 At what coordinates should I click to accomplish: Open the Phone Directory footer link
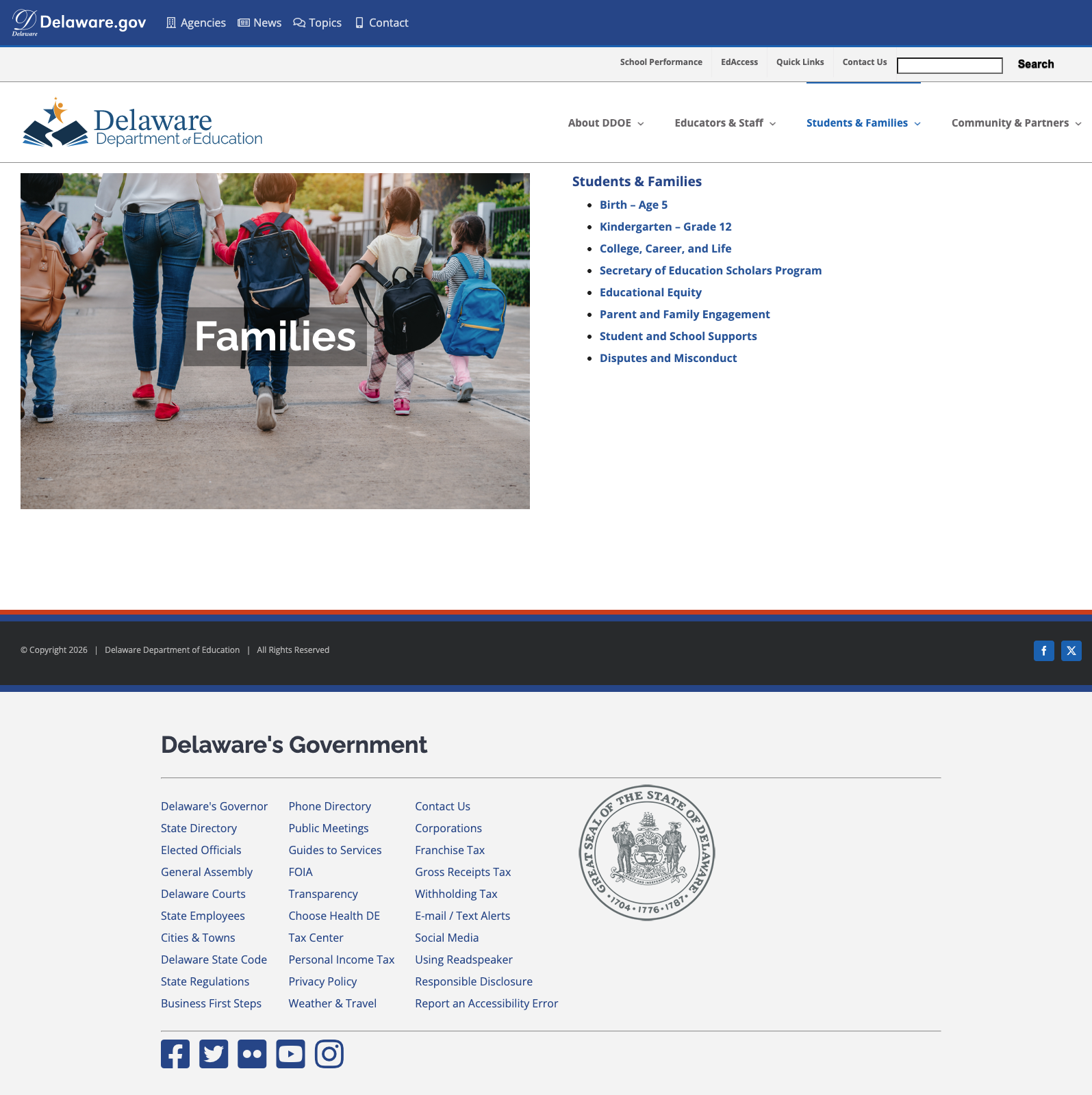click(x=330, y=806)
